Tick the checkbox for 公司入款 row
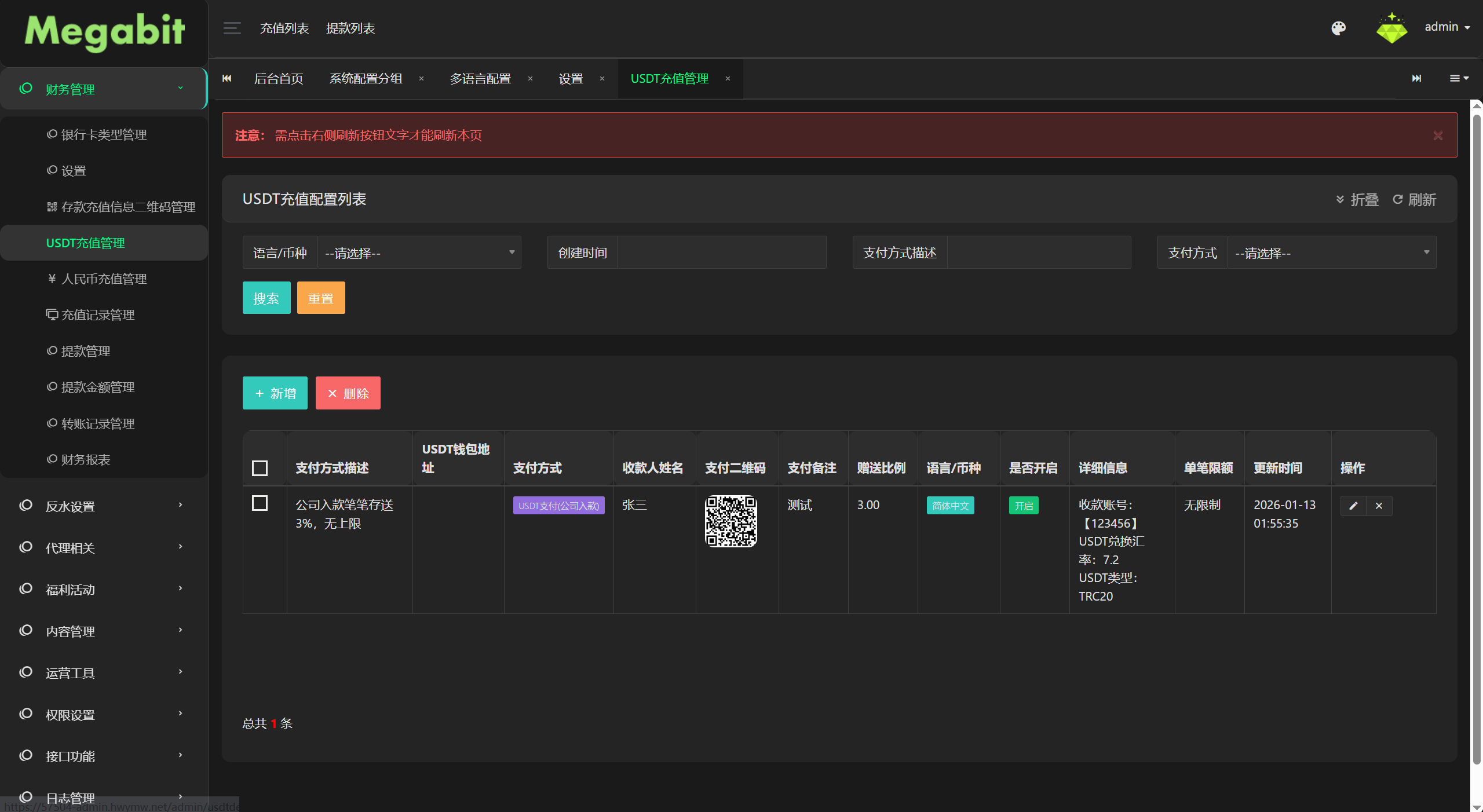The image size is (1483, 812). coord(260,503)
